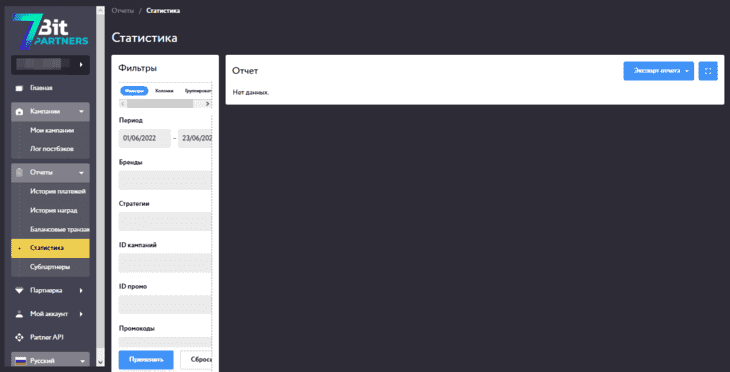Click the Партнерка diamond icon
730x372 pixels.
(x=19, y=291)
